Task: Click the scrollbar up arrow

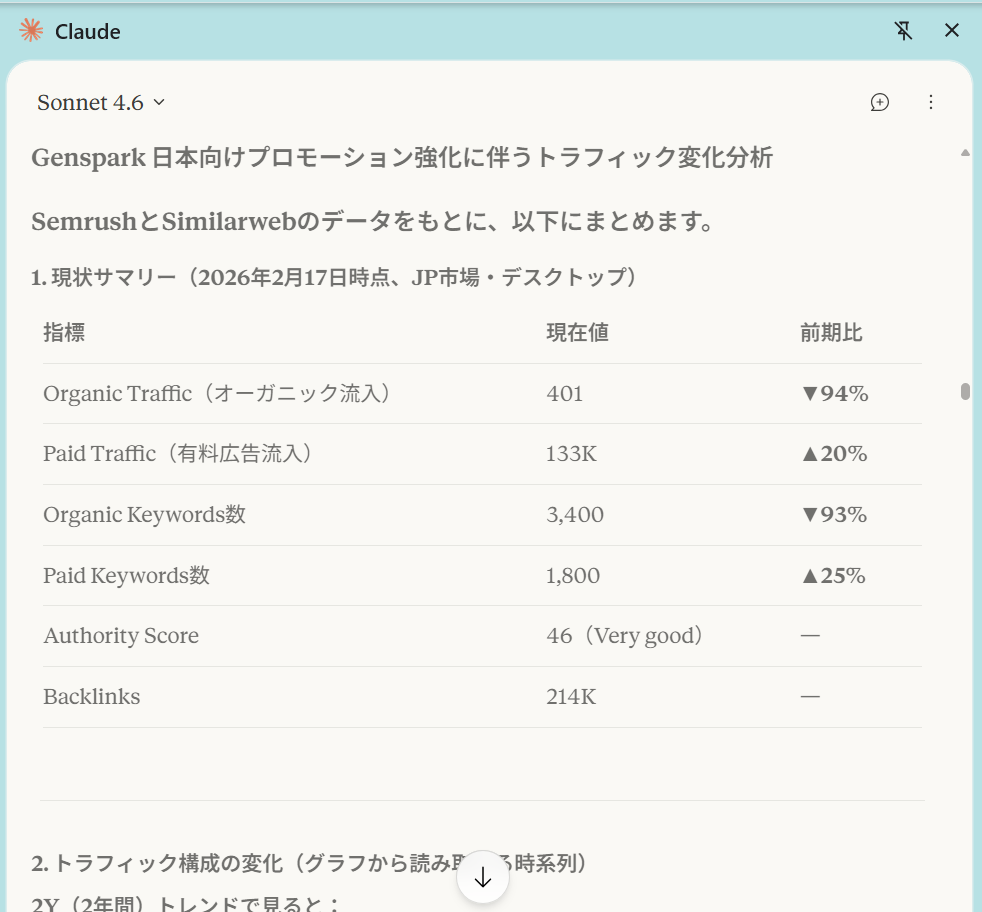Action: 965,153
